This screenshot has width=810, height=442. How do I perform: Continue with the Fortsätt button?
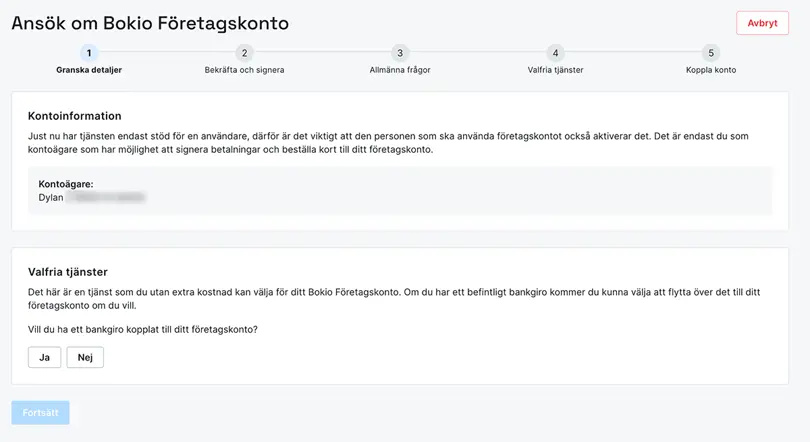[40, 413]
